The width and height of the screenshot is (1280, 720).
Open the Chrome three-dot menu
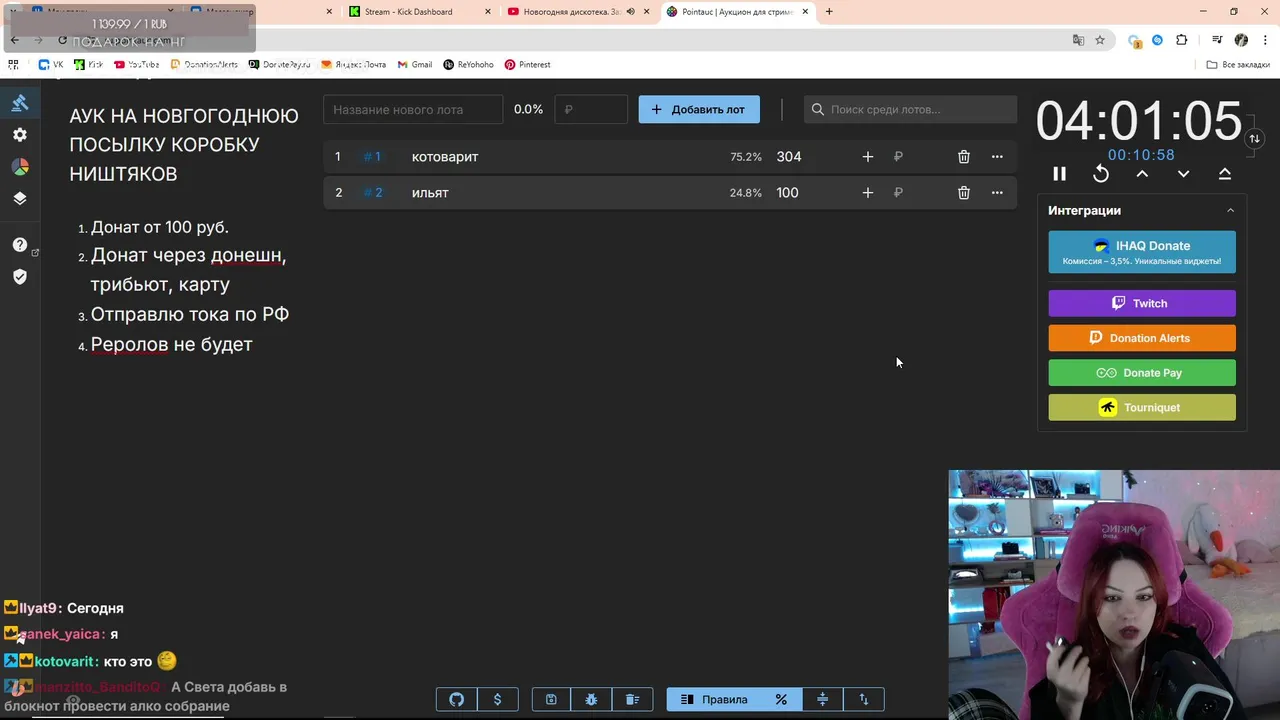[x=1263, y=40]
